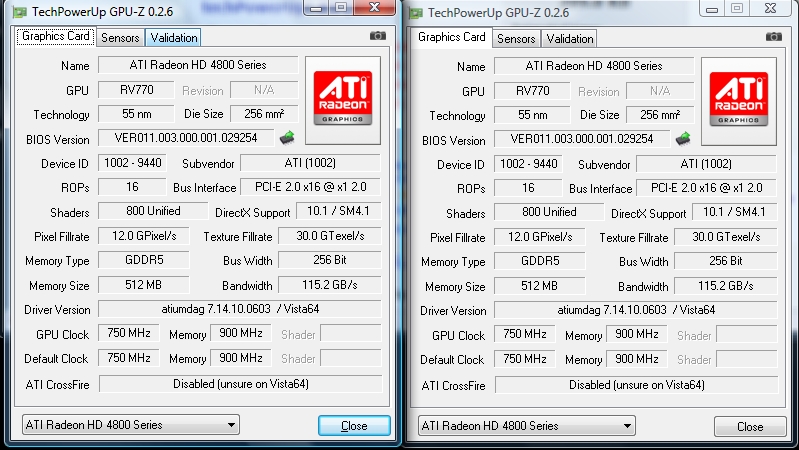Click the Device ID field 1002 - 9440 in left window
Screen dimensions: 799x450
click(x=132, y=163)
